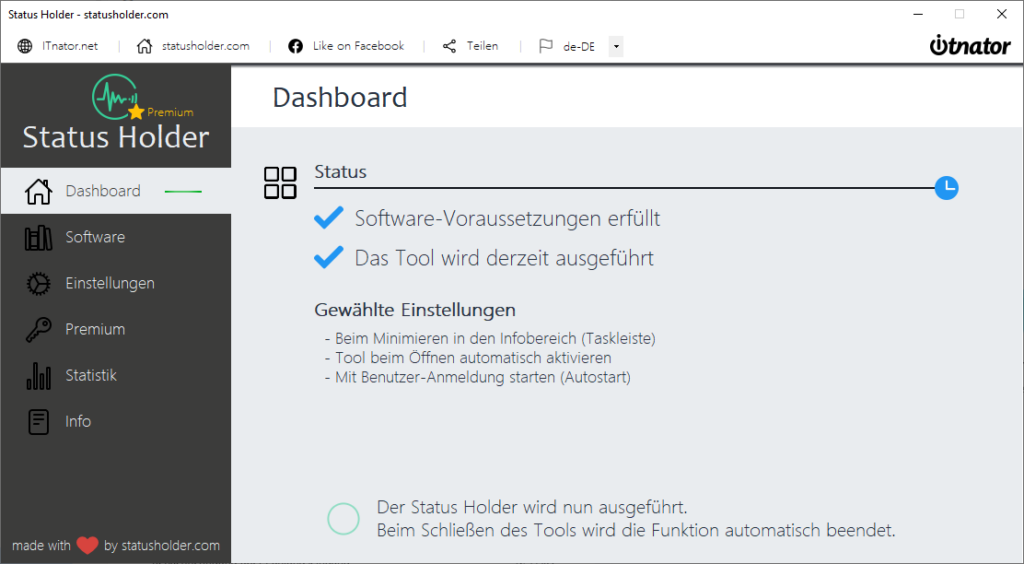Image resolution: width=1024 pixels, height=564 pixels.
Task: Click the globe icon beside ITnator.net
Action: (25, 46)
